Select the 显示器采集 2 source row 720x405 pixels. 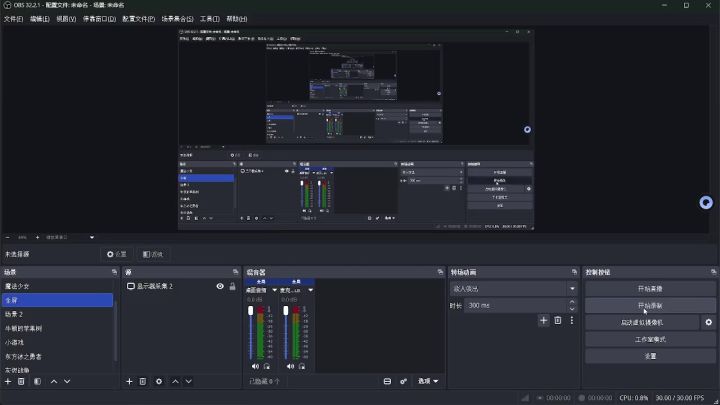(x=181, y=286)
